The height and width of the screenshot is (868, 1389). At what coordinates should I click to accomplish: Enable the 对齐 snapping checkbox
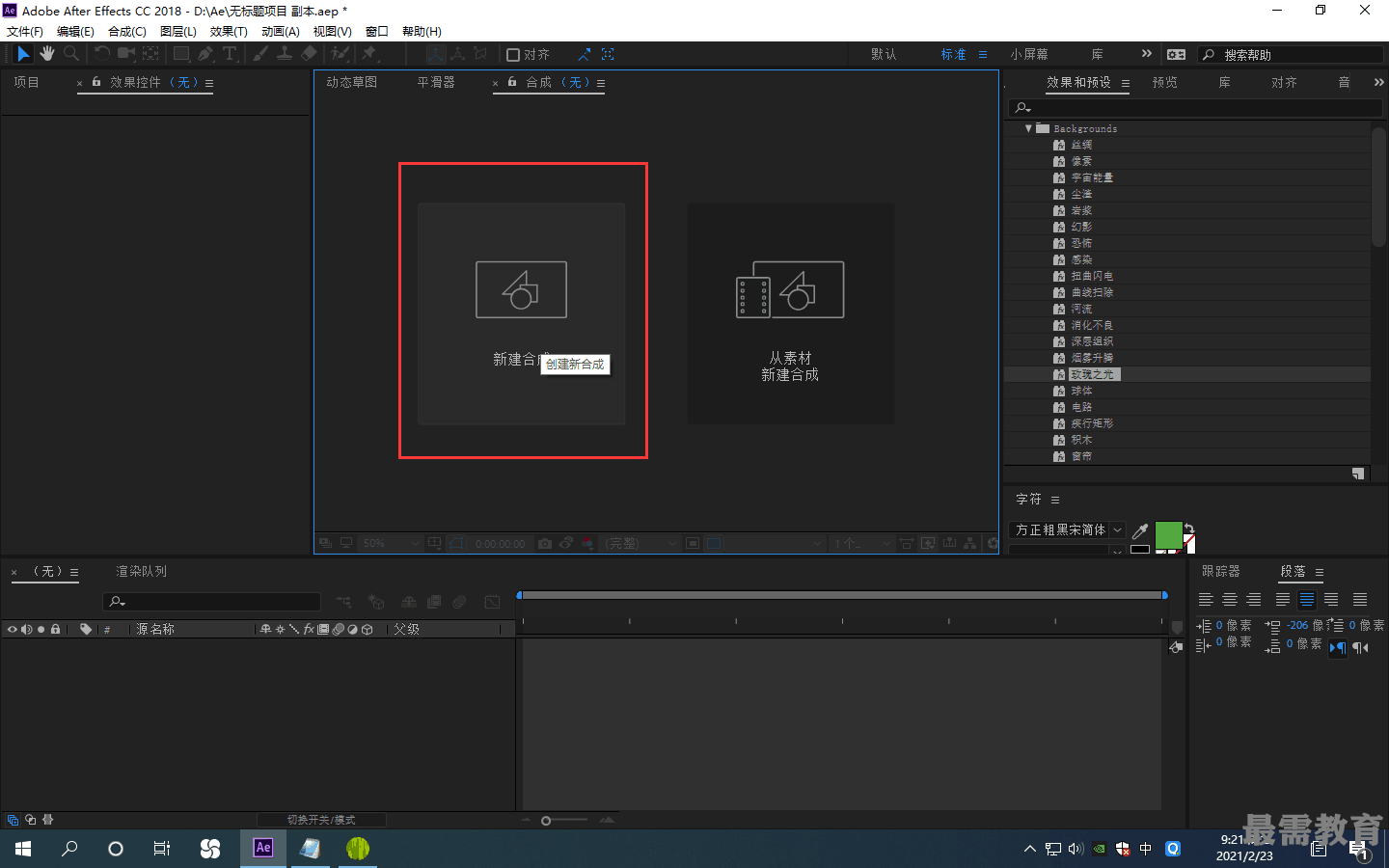pos(513,55)
